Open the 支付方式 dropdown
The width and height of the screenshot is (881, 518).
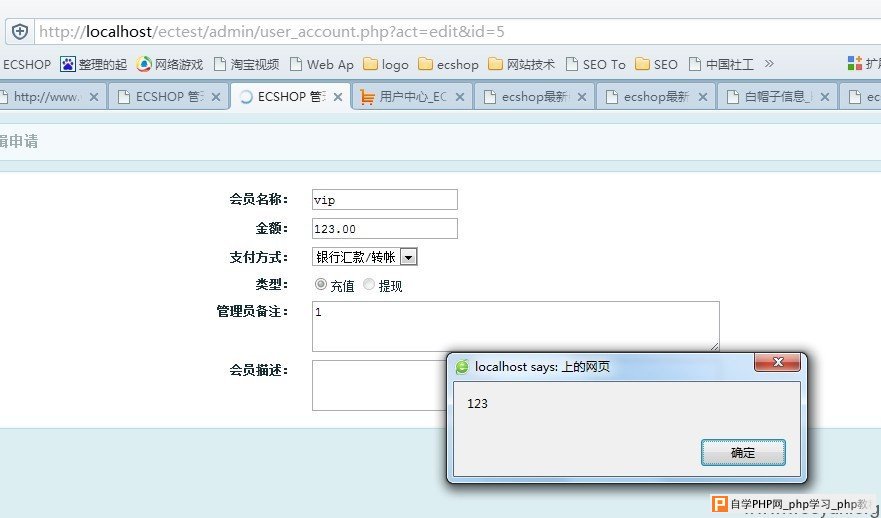(365, 257)
